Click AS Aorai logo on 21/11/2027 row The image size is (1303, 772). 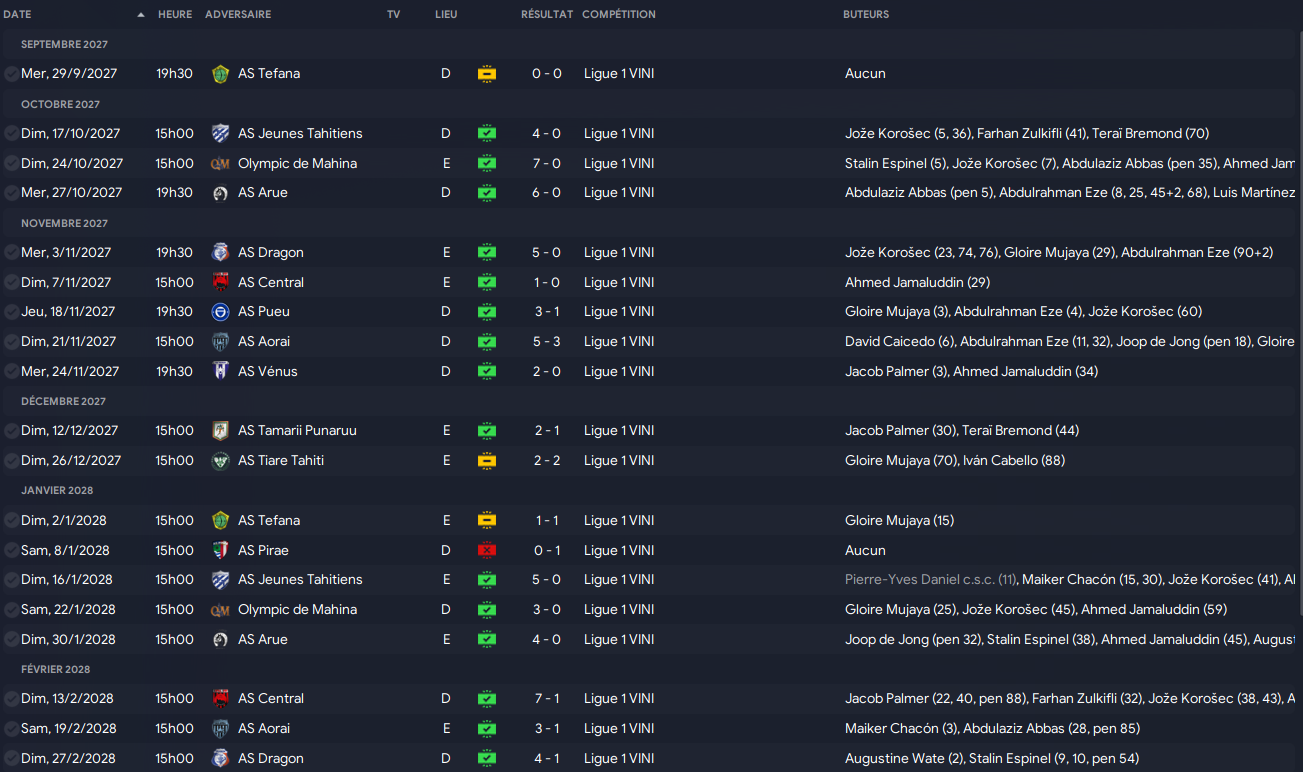[x=221, y=341]
